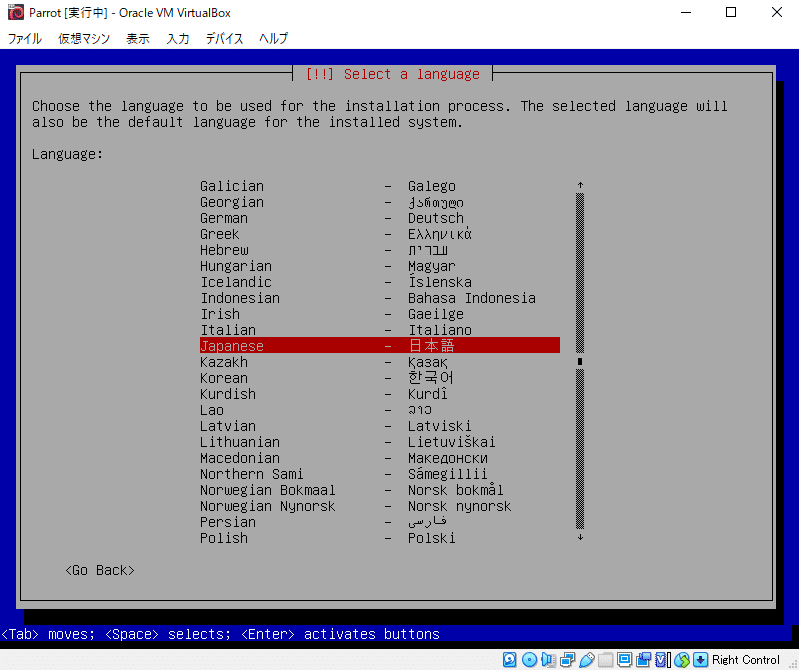The image size is (799, 670).
Task: Select Irish - Gaeilge language row
Action: [x=380, y=314]
